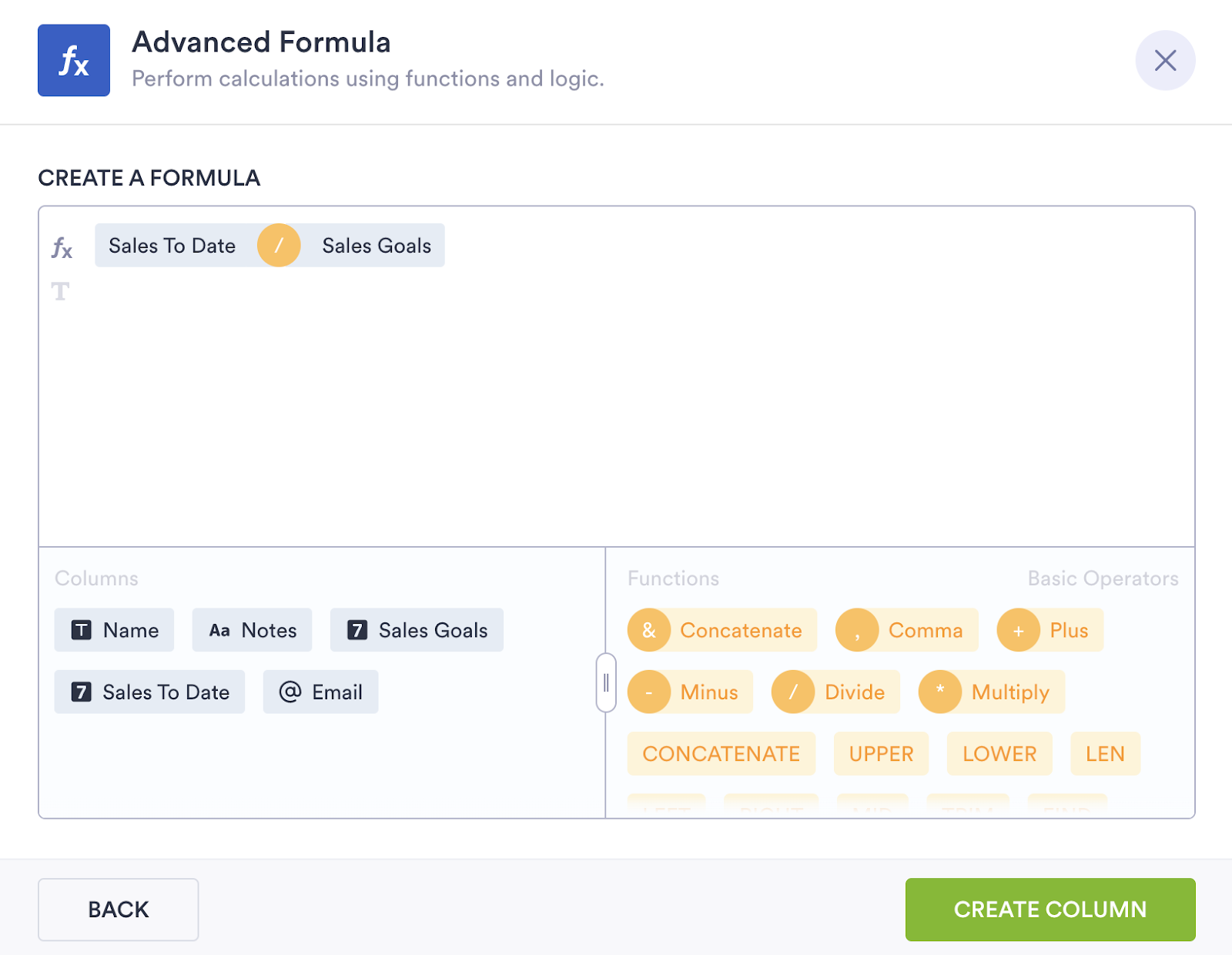
Task: Click the panel divider resize handle
Action: click(x=606, y=682)
